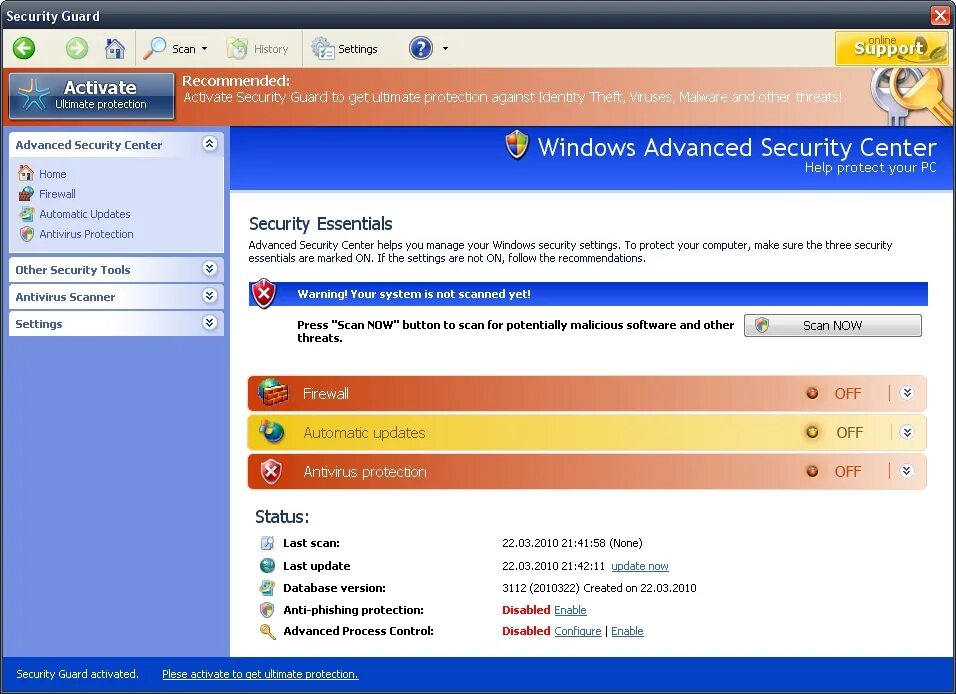Click the Advanced Process Control key icon
956x694 pixels.
coord(267,631)
